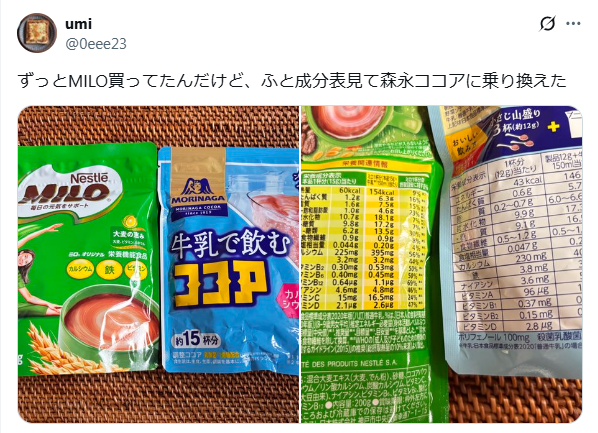Click the display name umi
The height and width of the screenshot is (433, 598).
[79, 24]
